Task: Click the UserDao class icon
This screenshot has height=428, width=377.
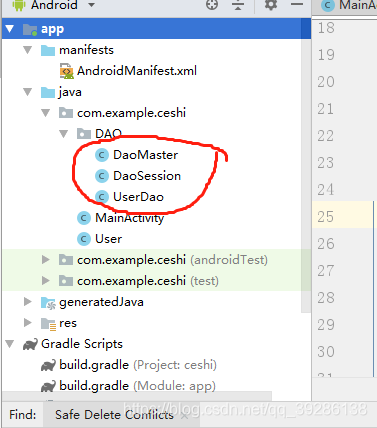Action: coord(102,197)
